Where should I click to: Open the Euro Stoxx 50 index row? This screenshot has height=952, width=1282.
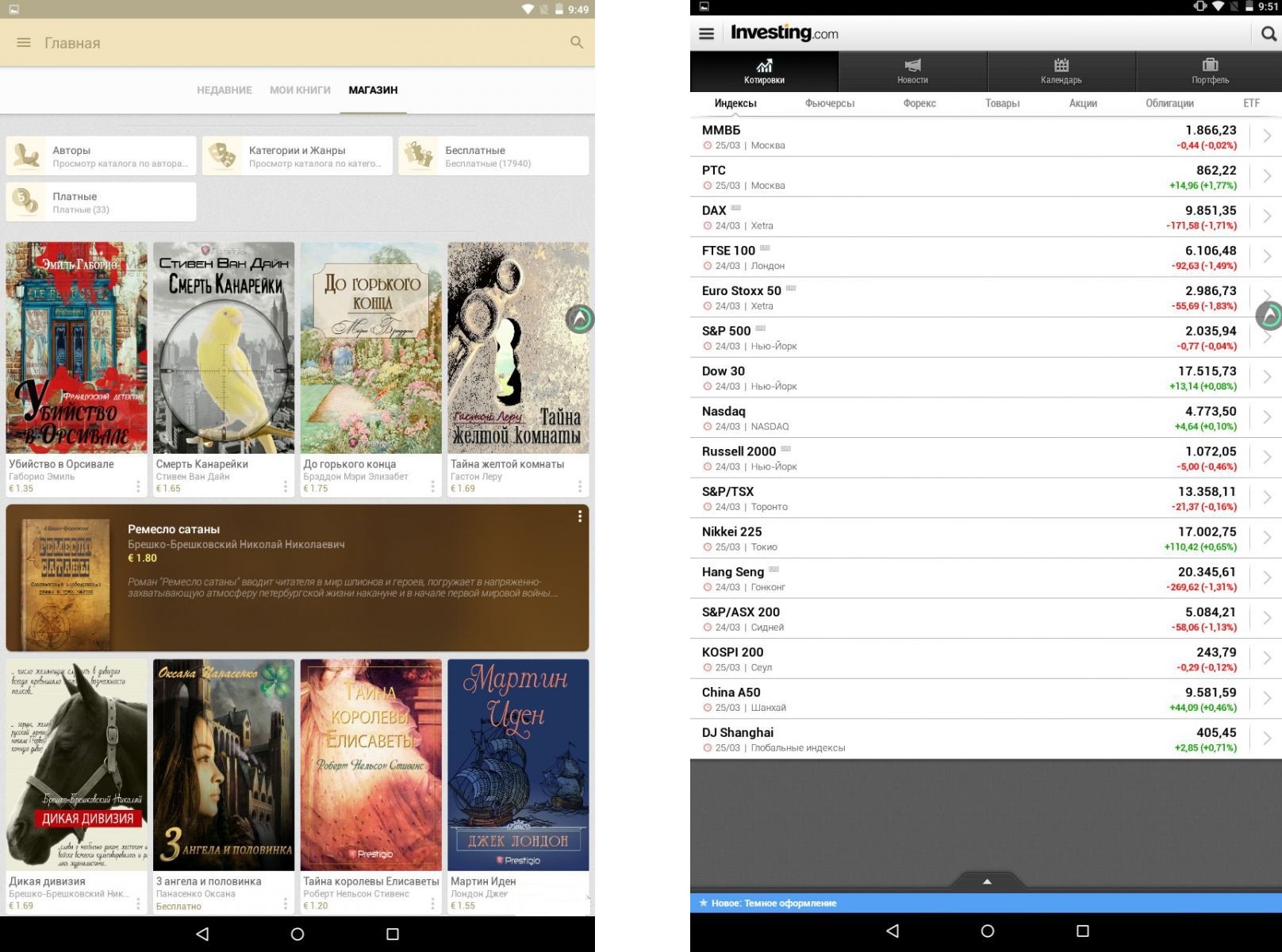[x=986, y=297]
